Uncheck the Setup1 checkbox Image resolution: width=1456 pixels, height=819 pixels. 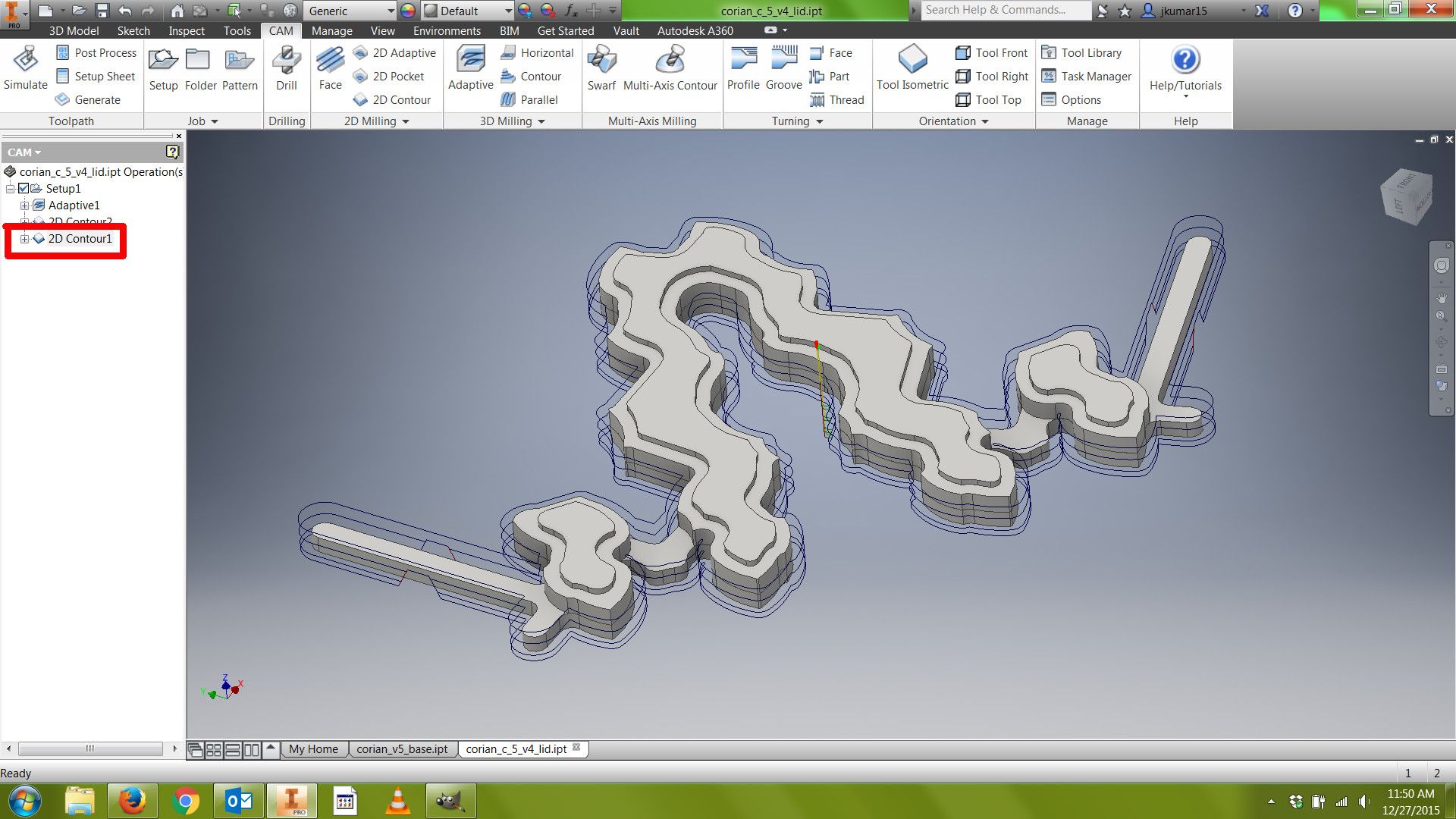[x=24, y=189]
